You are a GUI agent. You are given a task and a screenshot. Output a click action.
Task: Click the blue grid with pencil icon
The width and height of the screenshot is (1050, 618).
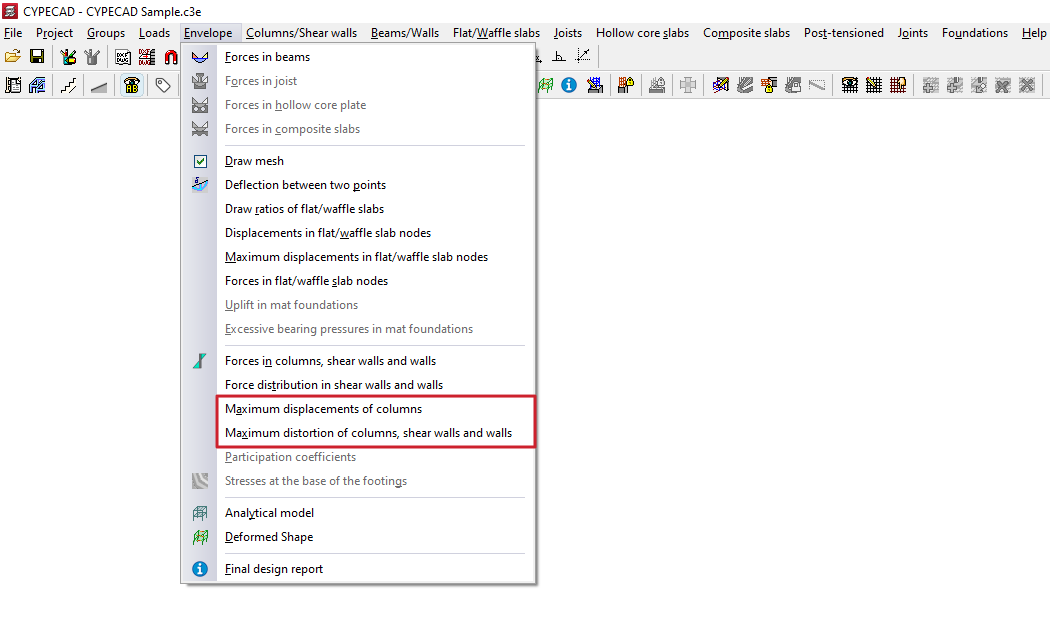pos(595,85)
